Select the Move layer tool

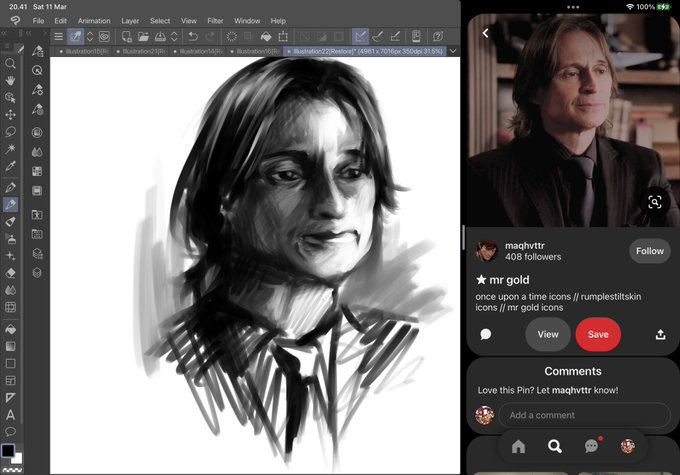pos(10,115)
